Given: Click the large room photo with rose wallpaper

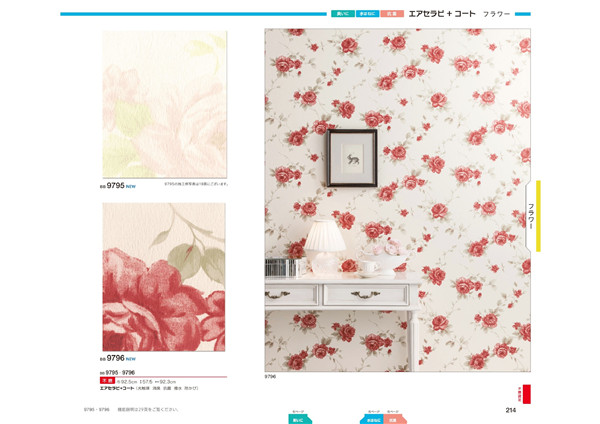Looking at the screenshot, I should tap(398, 200).
